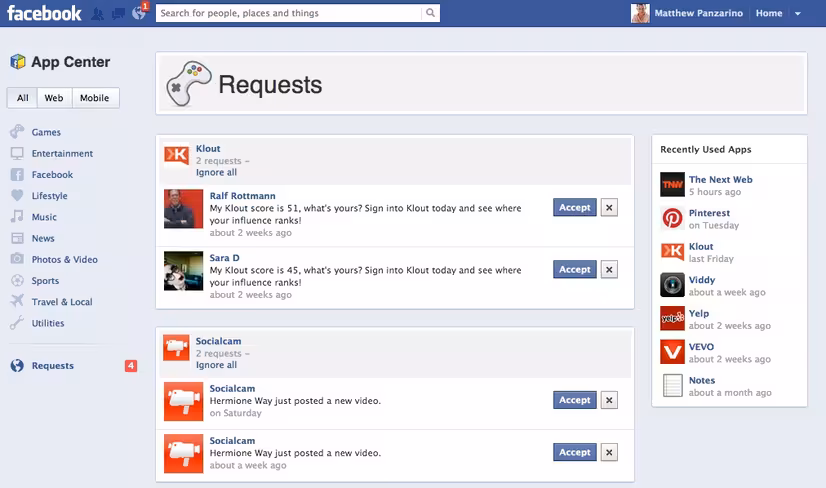Open the Games category
This screenshot has width=826, height=488.
tap(46, 132)
